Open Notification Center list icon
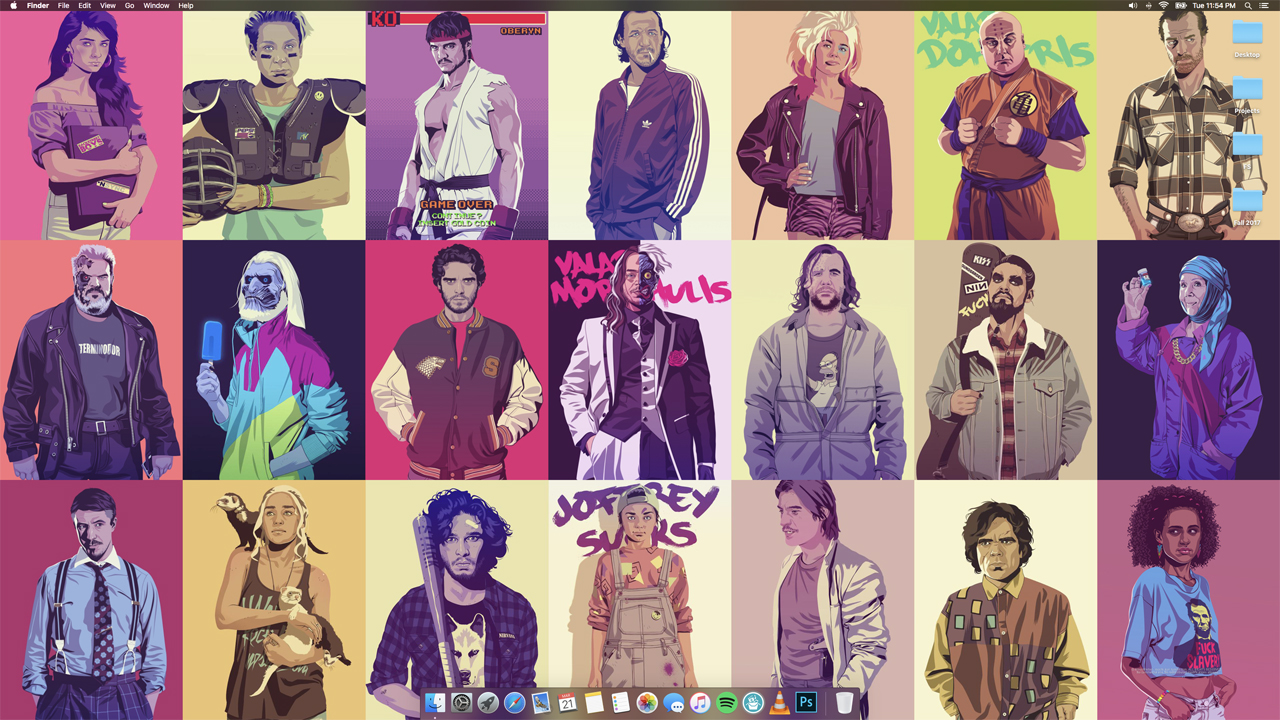 pos(1264,6)
